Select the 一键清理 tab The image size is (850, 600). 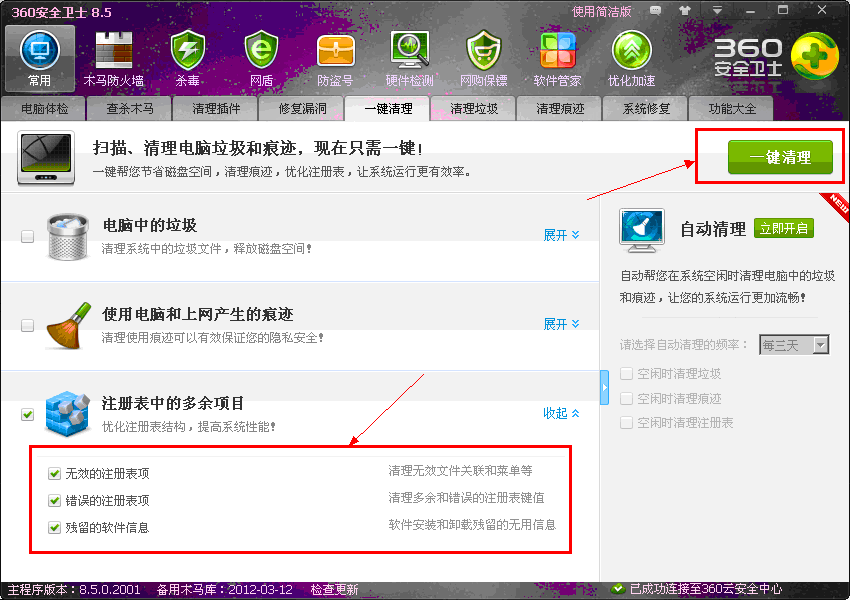[388, 108]
